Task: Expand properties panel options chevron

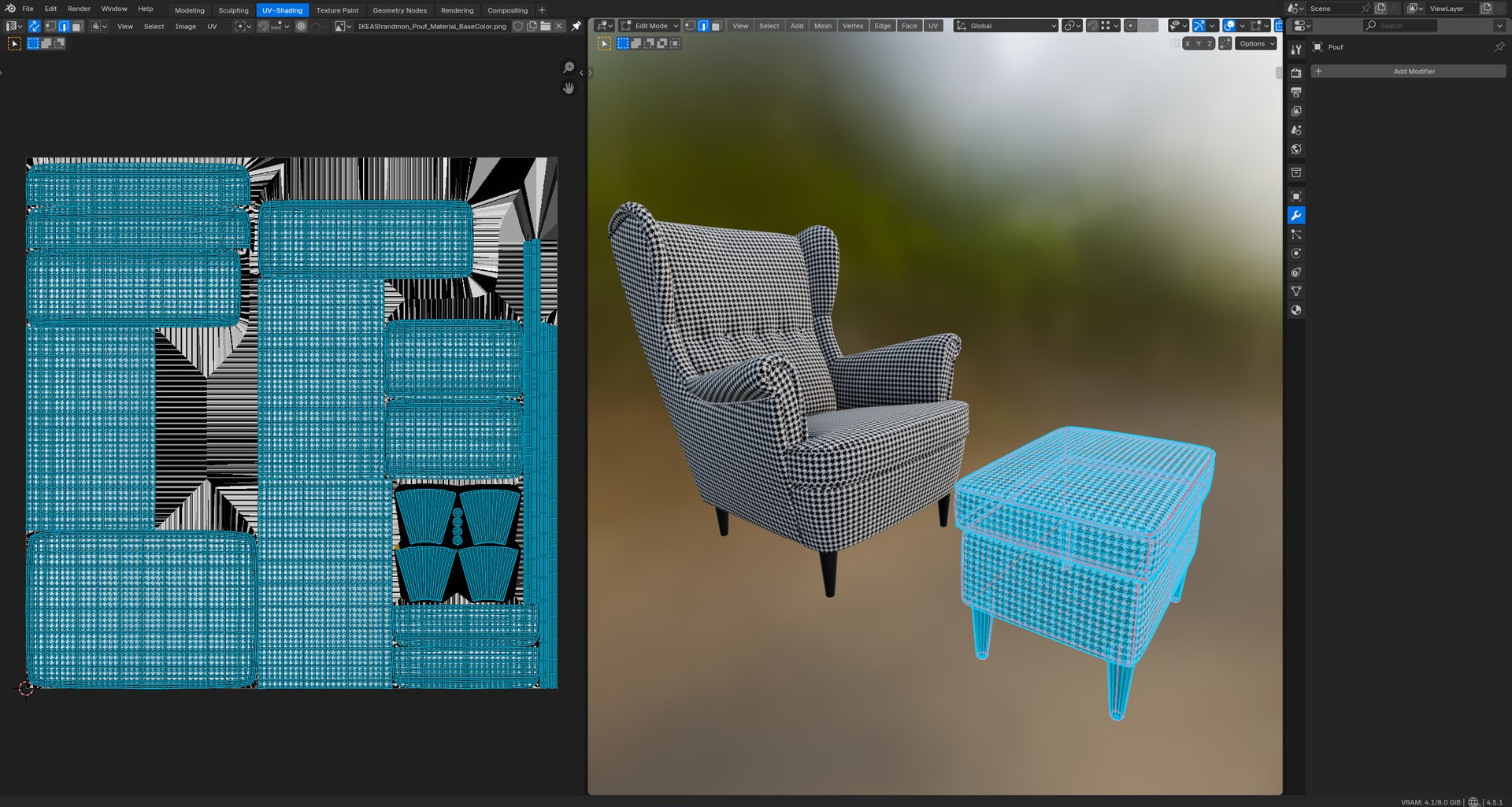Action: point(1499,26)
